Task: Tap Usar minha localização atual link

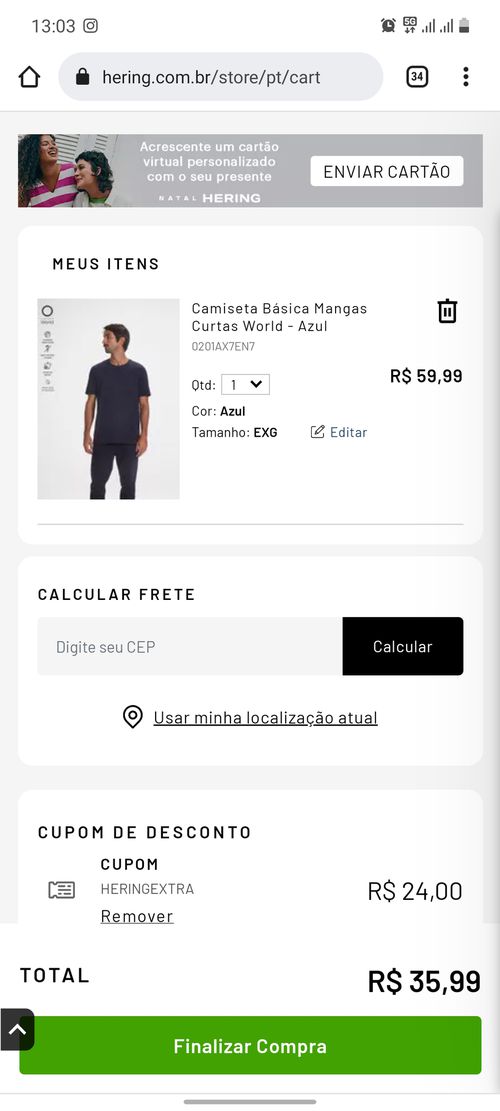Action: (x=266, y=718)
